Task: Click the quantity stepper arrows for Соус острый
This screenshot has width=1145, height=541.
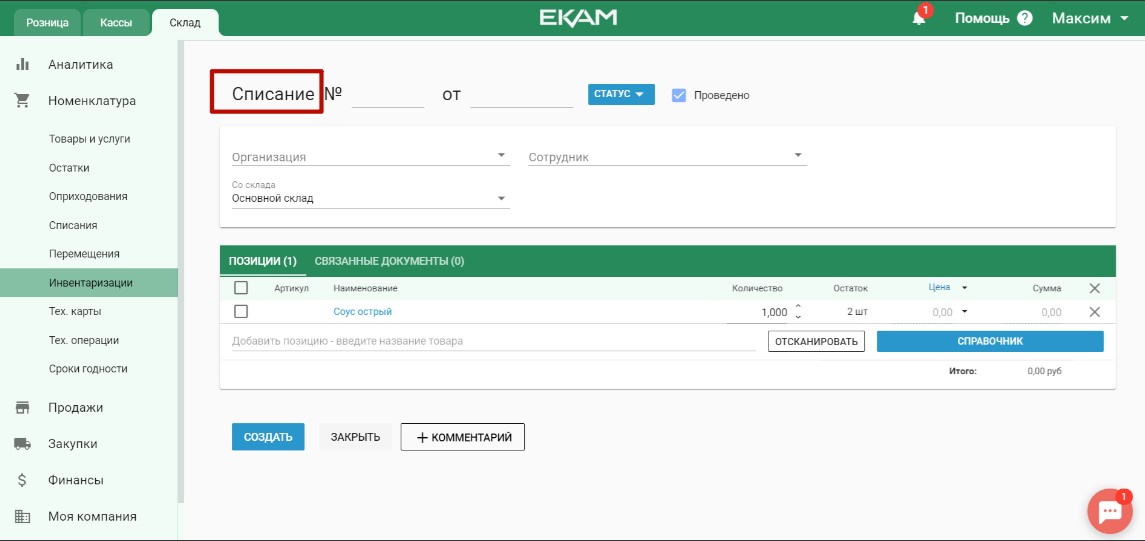Action: 798,312
